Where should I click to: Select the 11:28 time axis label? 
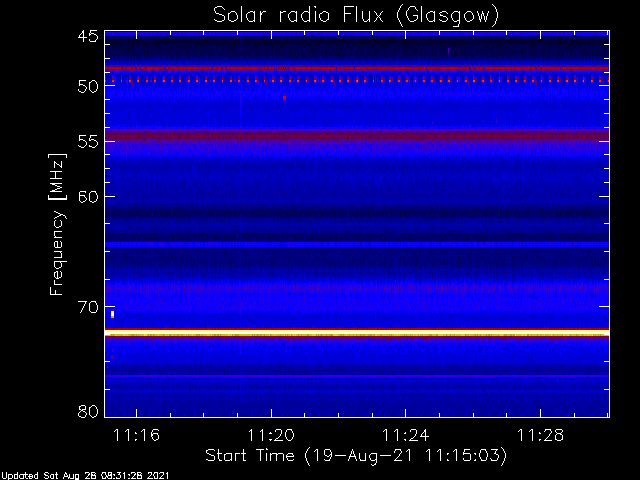(x=540, y=435)
